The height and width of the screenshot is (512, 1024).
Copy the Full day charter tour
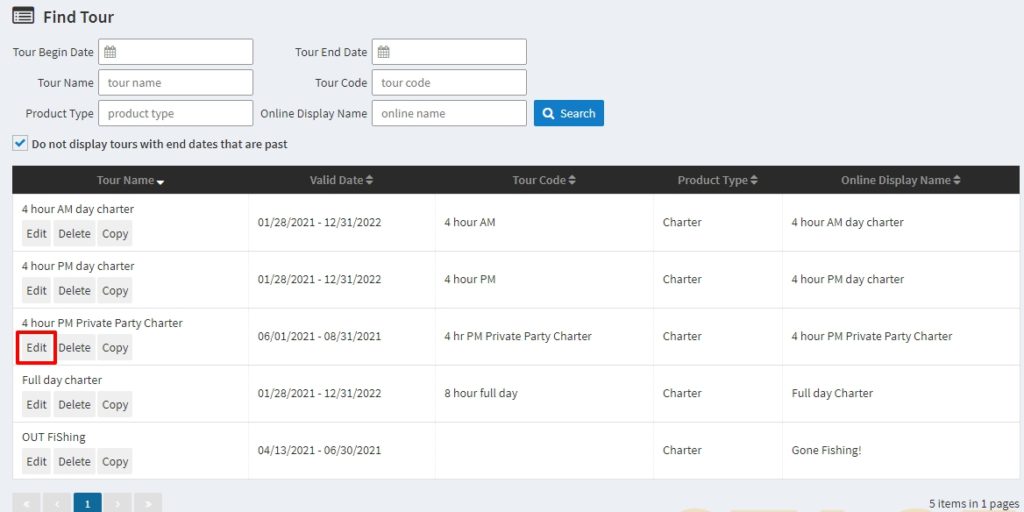tap(115, 405)
